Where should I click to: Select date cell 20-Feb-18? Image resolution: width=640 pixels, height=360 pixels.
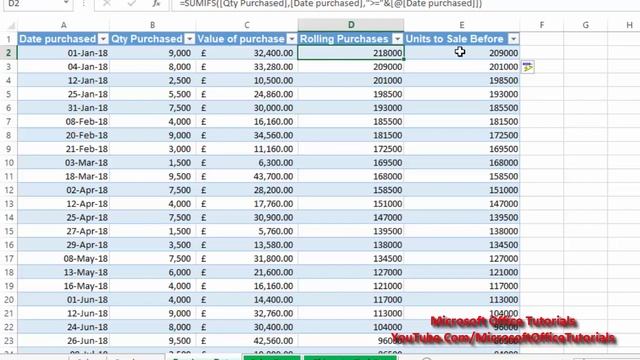coord(64,135)
